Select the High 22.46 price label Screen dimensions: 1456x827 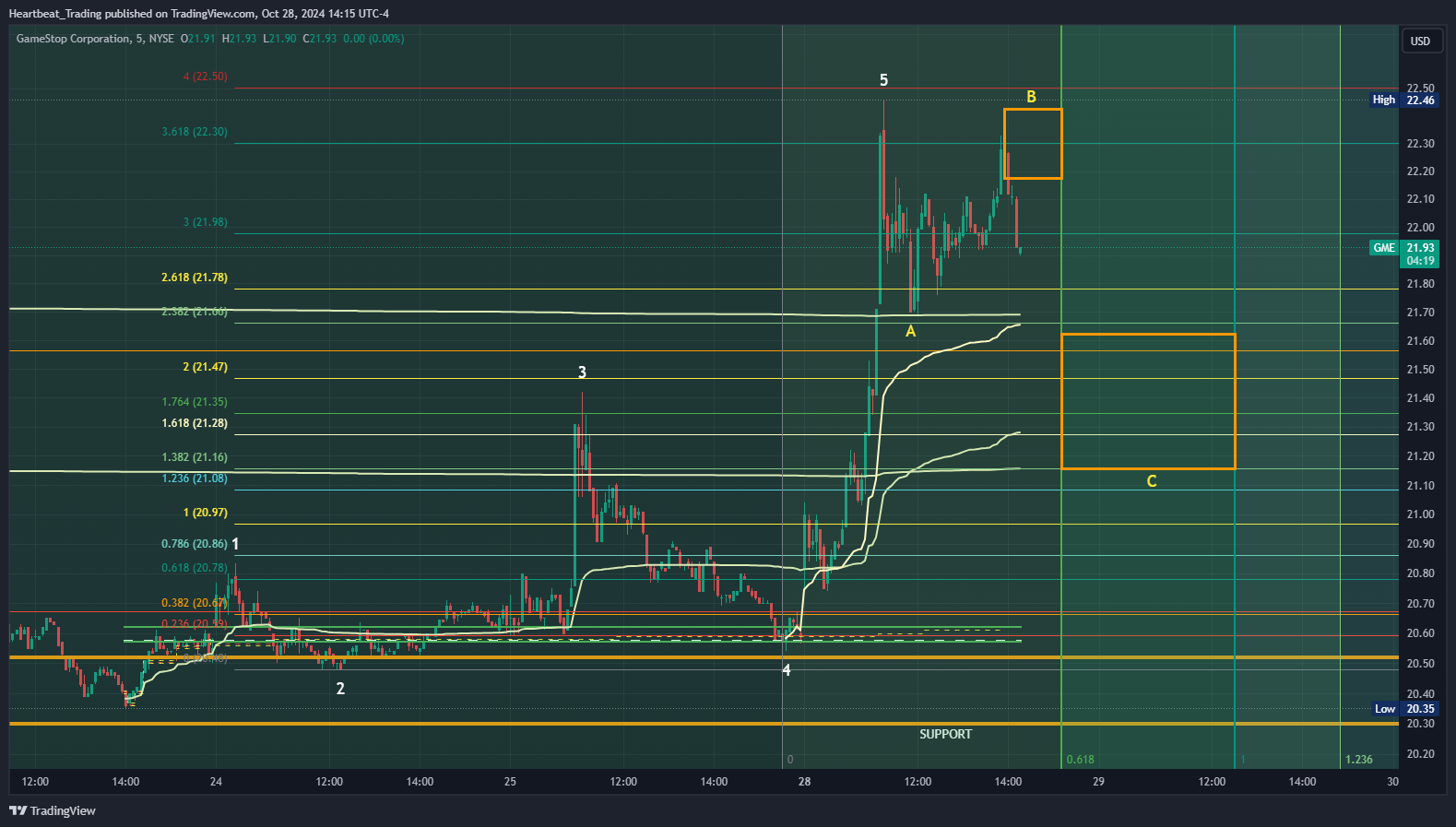pyautogui.click(x=1404, y=100)
